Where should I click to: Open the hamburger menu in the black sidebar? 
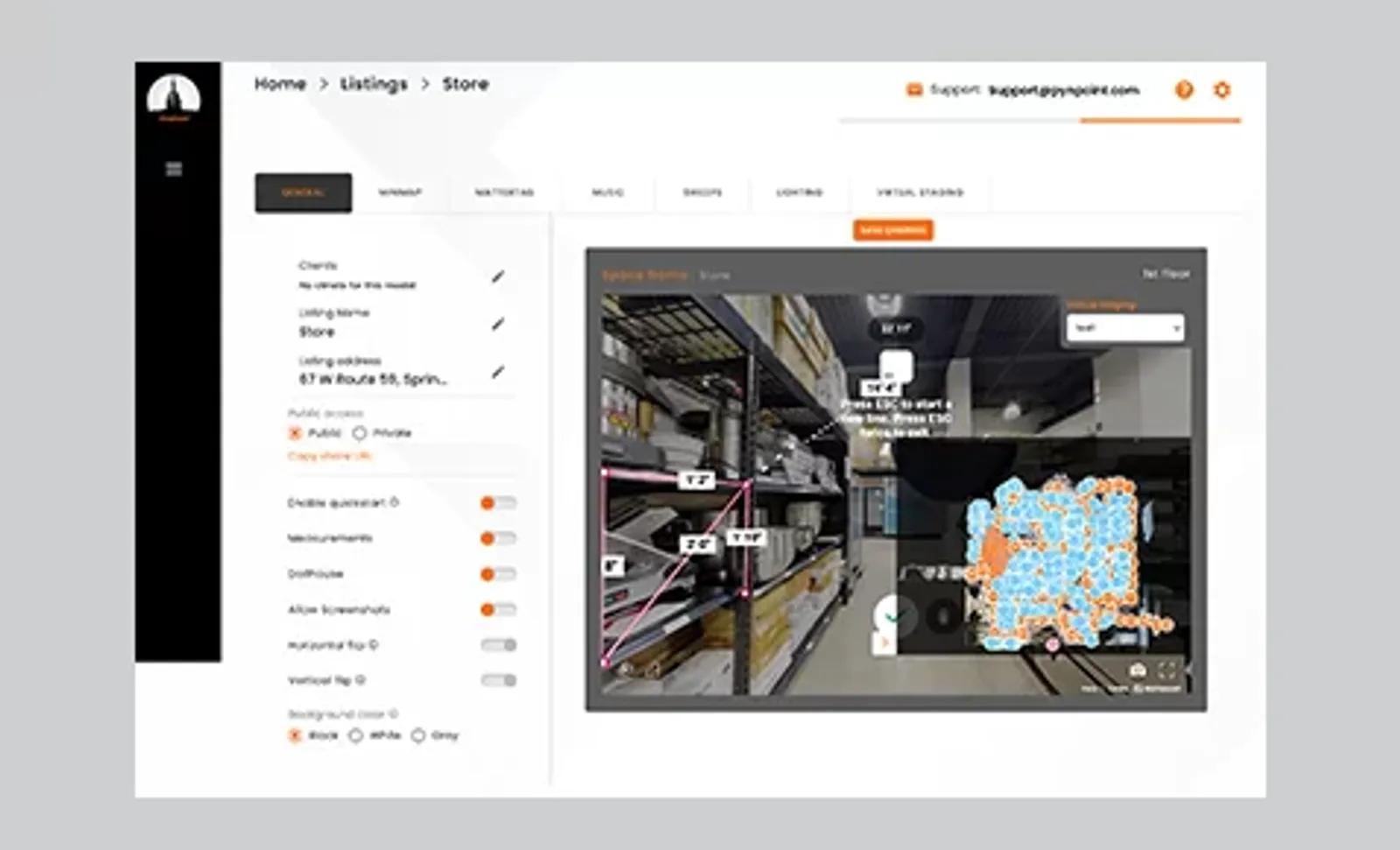pyautogui.click(x=174, y=169)
